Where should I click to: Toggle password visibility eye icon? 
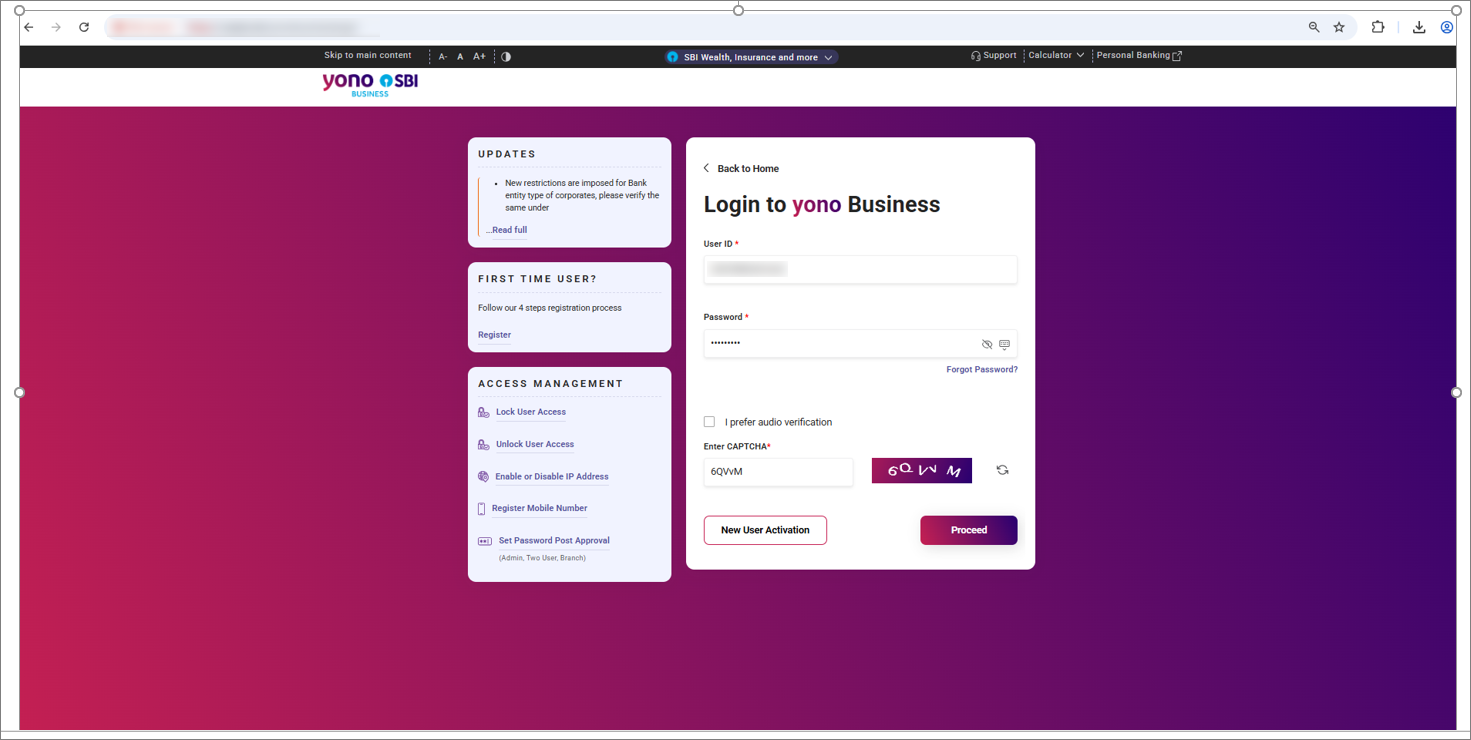(987, 344)
